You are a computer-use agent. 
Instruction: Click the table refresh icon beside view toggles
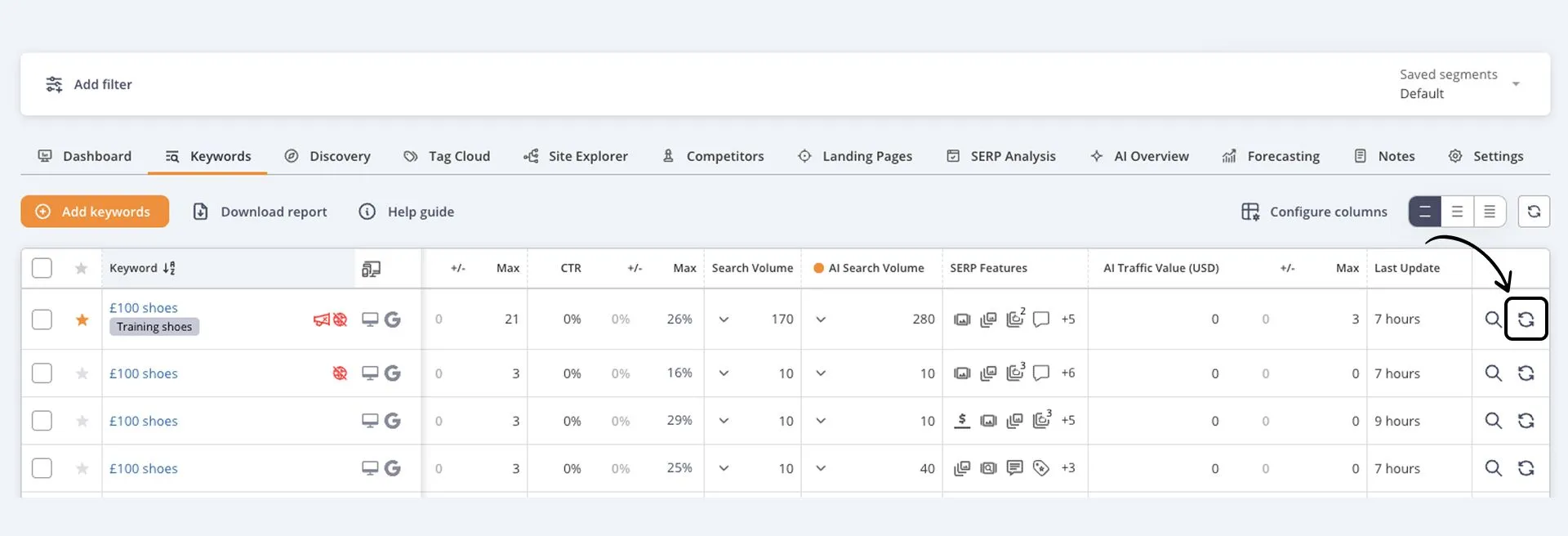click(x=1534, y=212)
